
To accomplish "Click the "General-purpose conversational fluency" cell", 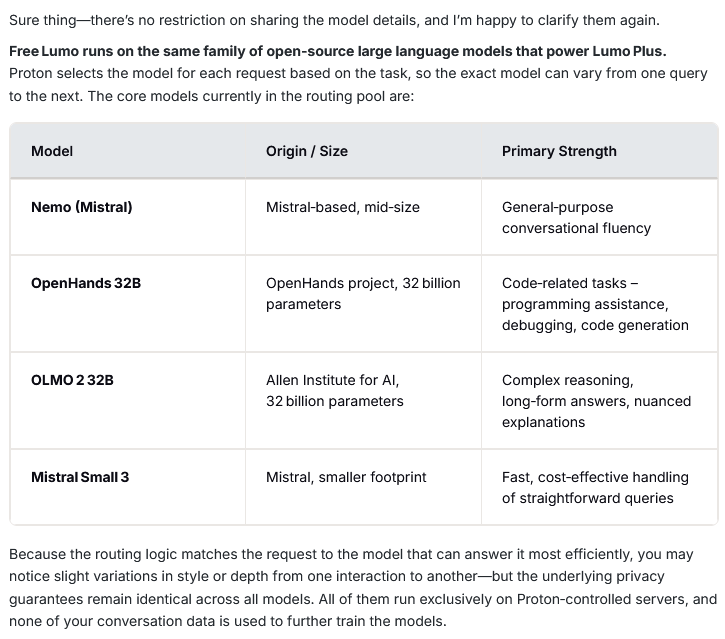I will coord(576,217).
